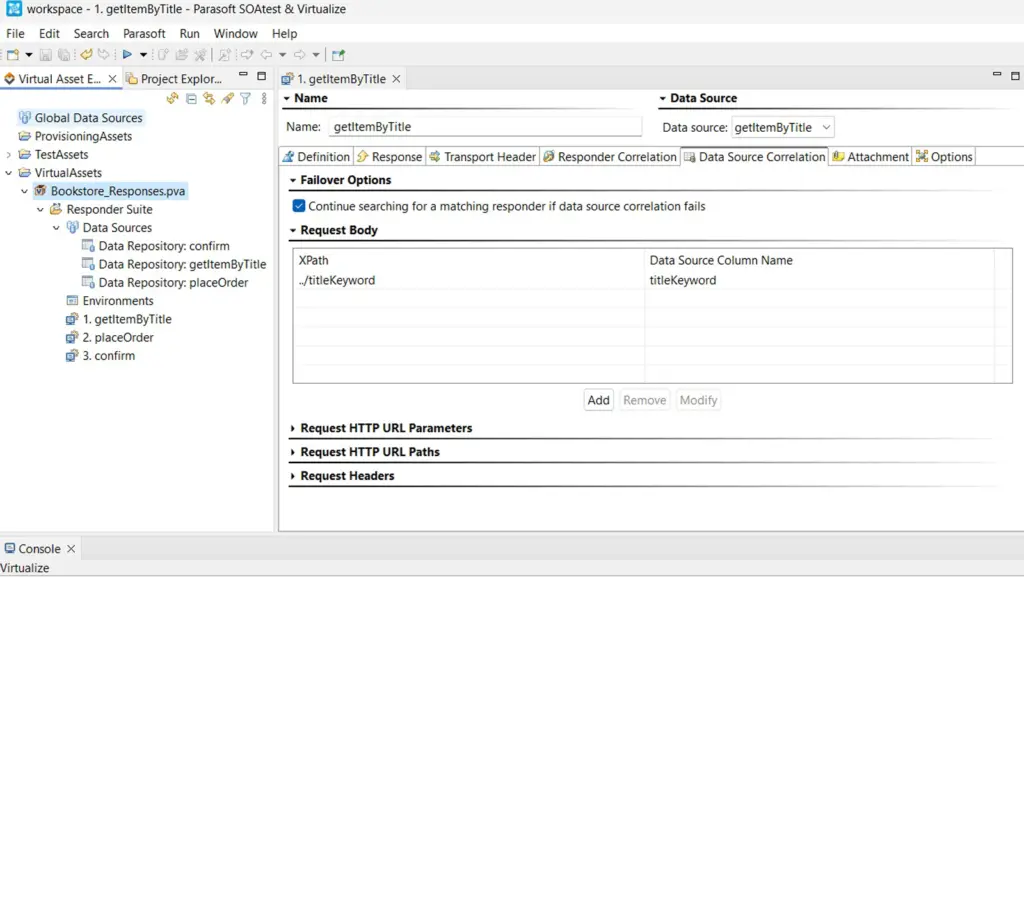This screenshot has width=1024, height=916.
Task: Switch to the Definition tab
Action: coord(316,157)
